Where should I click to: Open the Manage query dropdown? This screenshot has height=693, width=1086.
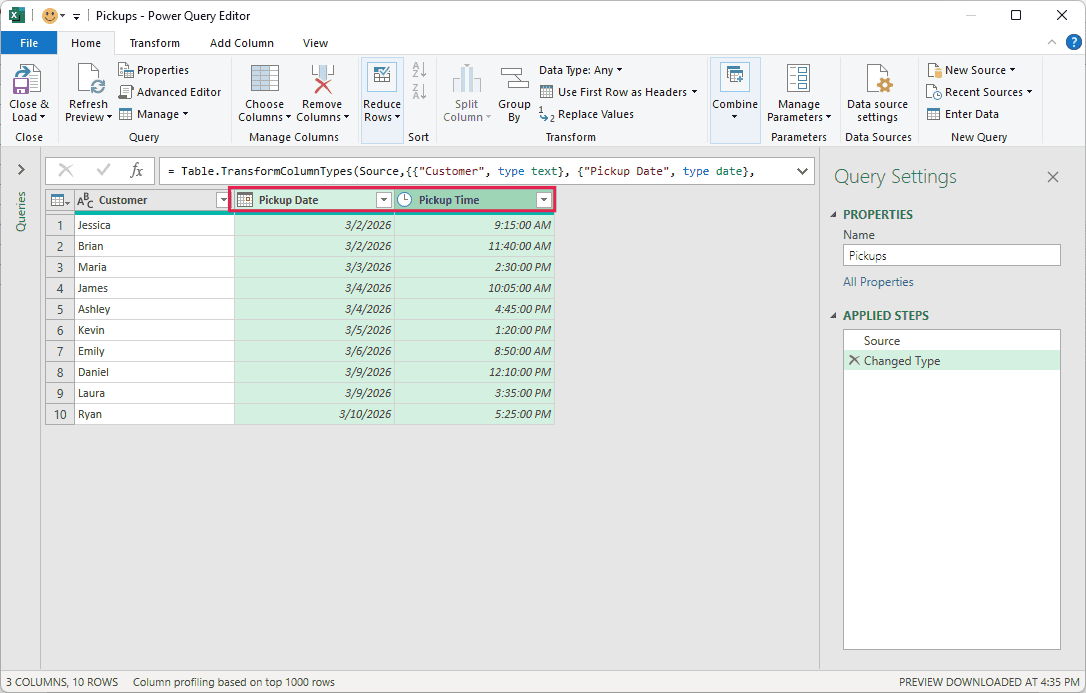pos(154,114)
